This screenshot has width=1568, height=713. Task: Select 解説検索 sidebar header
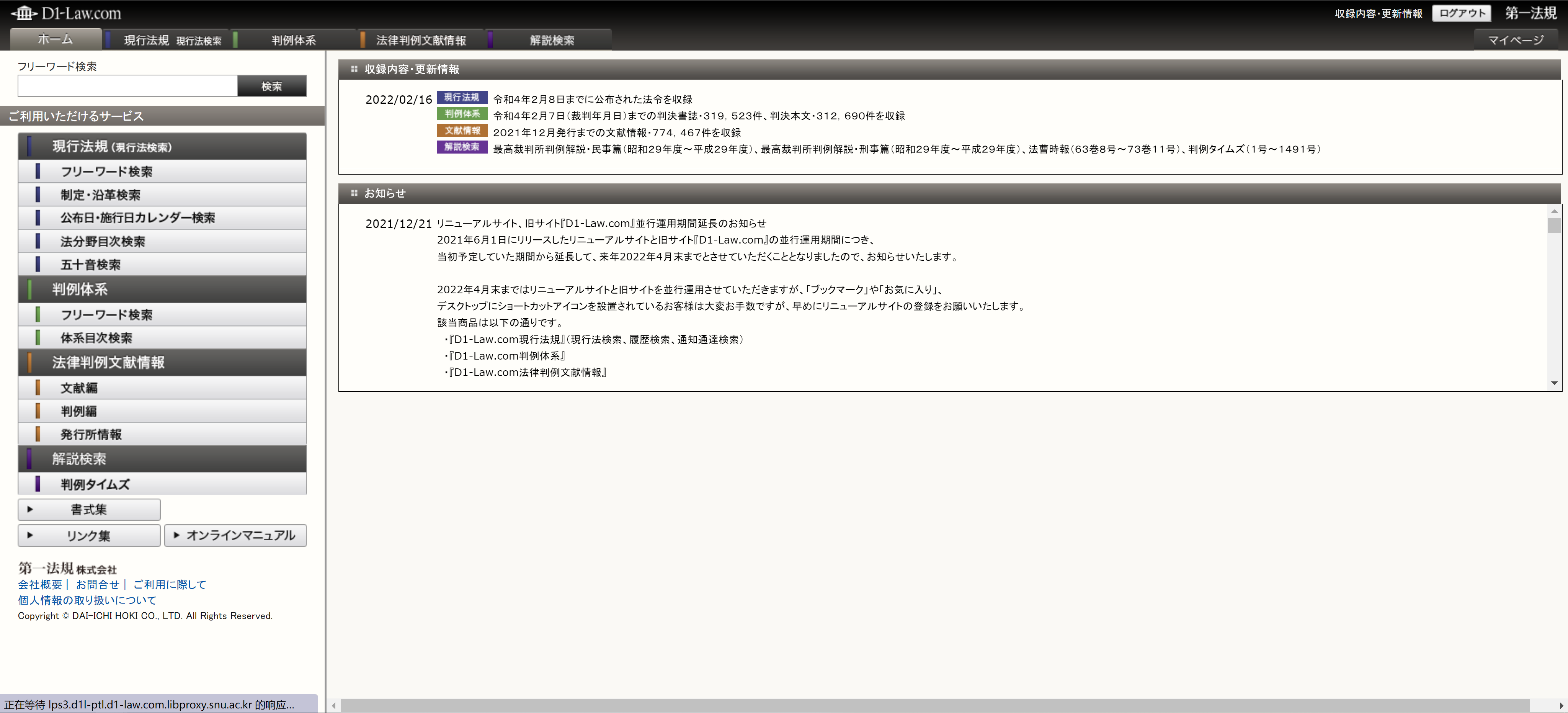point(162,459)
